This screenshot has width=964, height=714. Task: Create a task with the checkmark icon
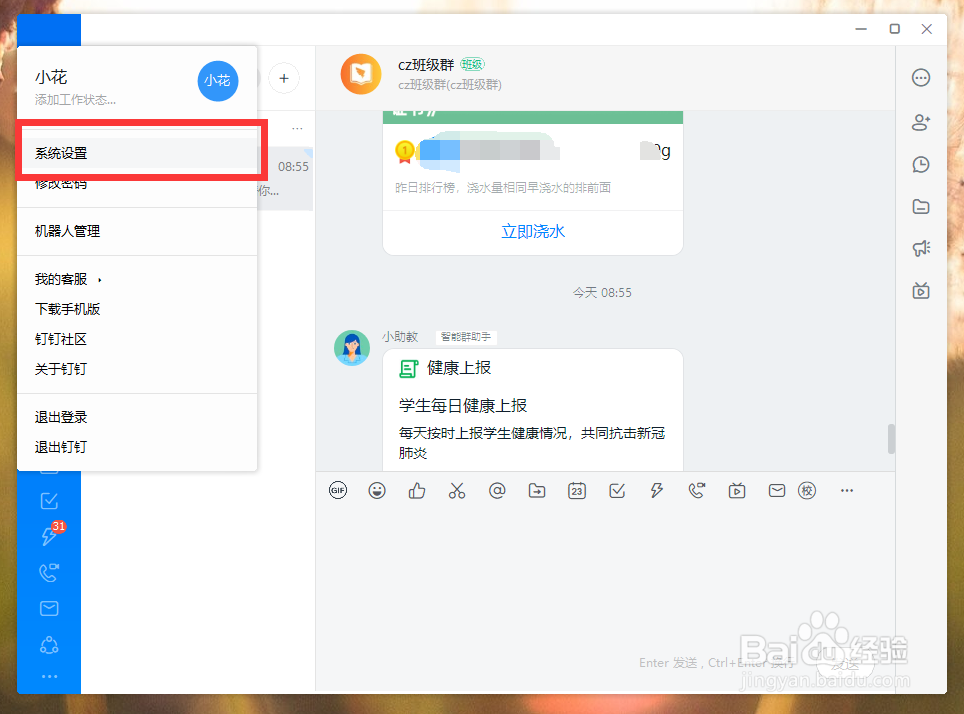(617, 490)
